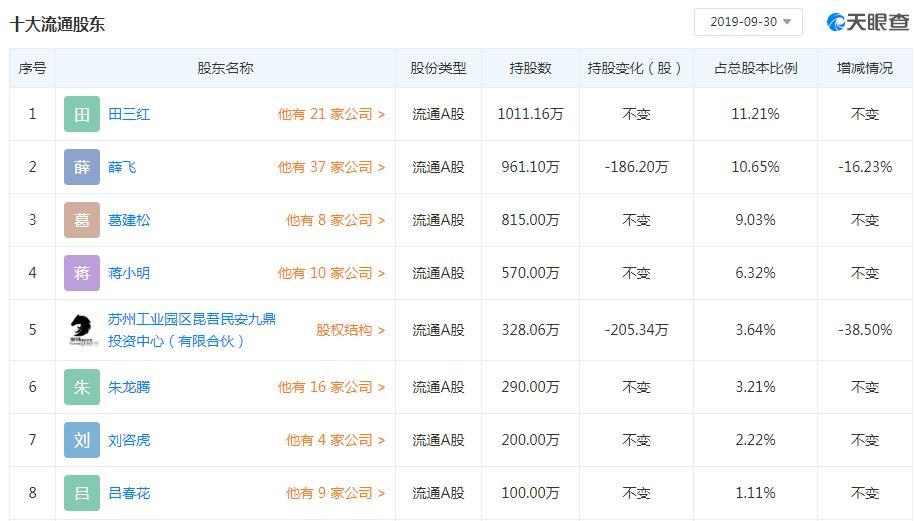Click the 蒋 avatar icon for 蒋小明
The height and width of the screenshot is (521, 915).
[82, 273]
